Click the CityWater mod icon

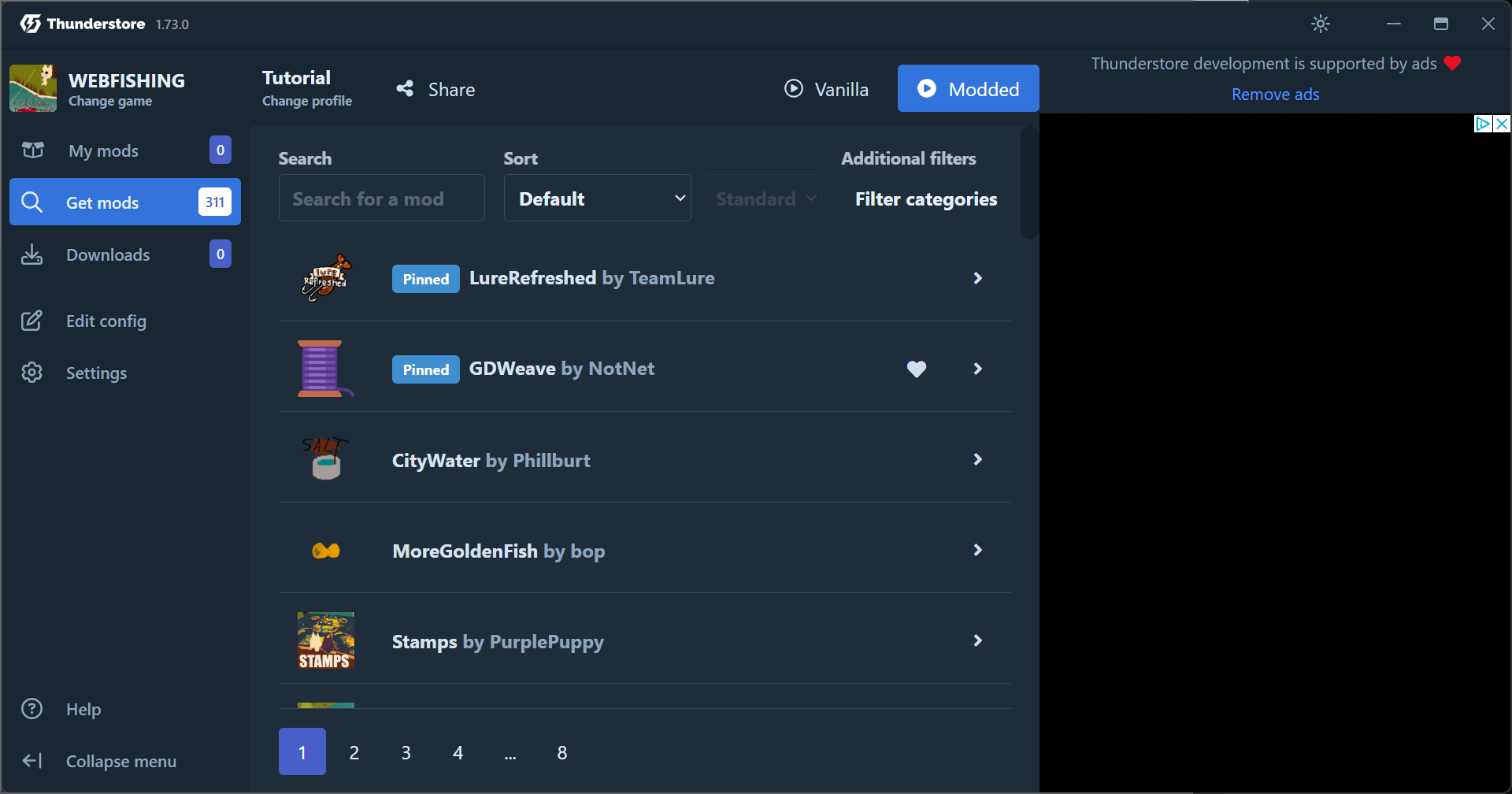pos(326,459)
